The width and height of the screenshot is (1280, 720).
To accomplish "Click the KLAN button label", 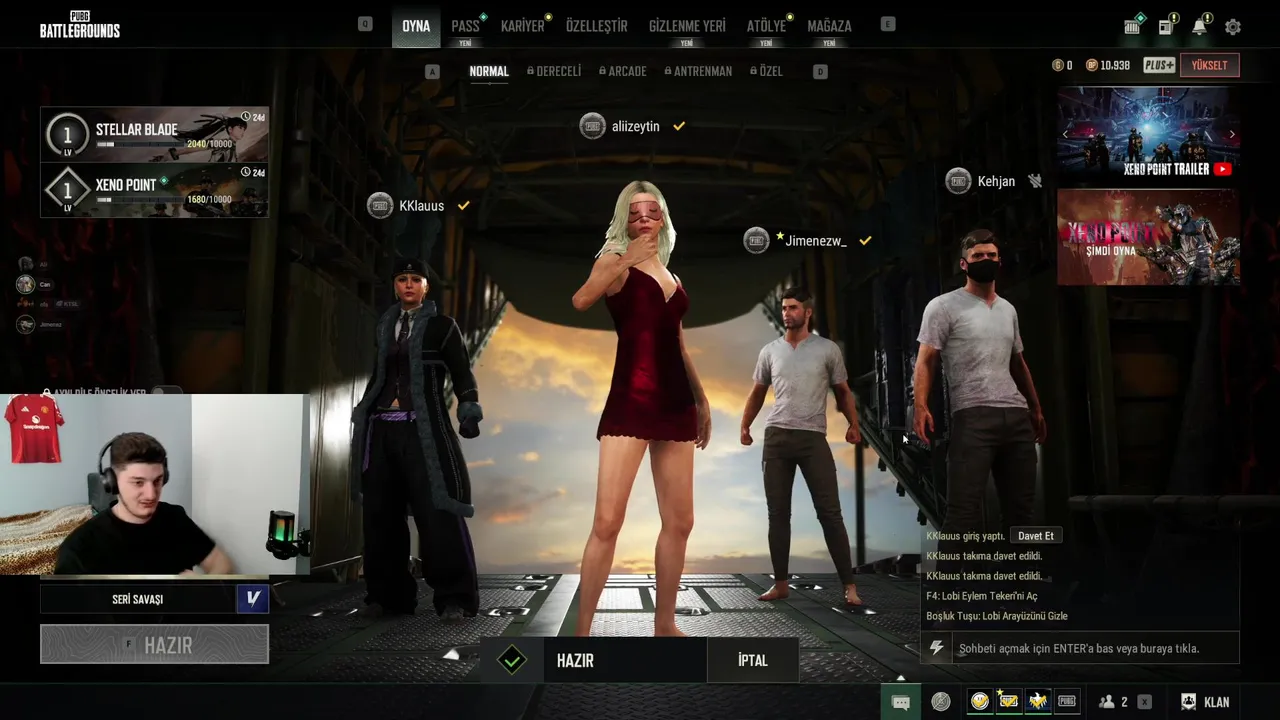I will 1217,702.
